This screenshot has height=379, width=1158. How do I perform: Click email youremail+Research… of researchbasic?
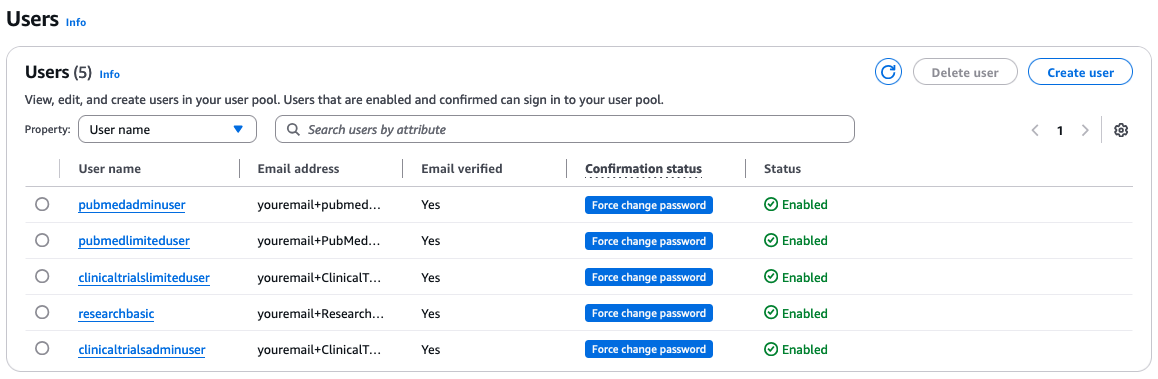pyautogui.click(x=321, y=314)
